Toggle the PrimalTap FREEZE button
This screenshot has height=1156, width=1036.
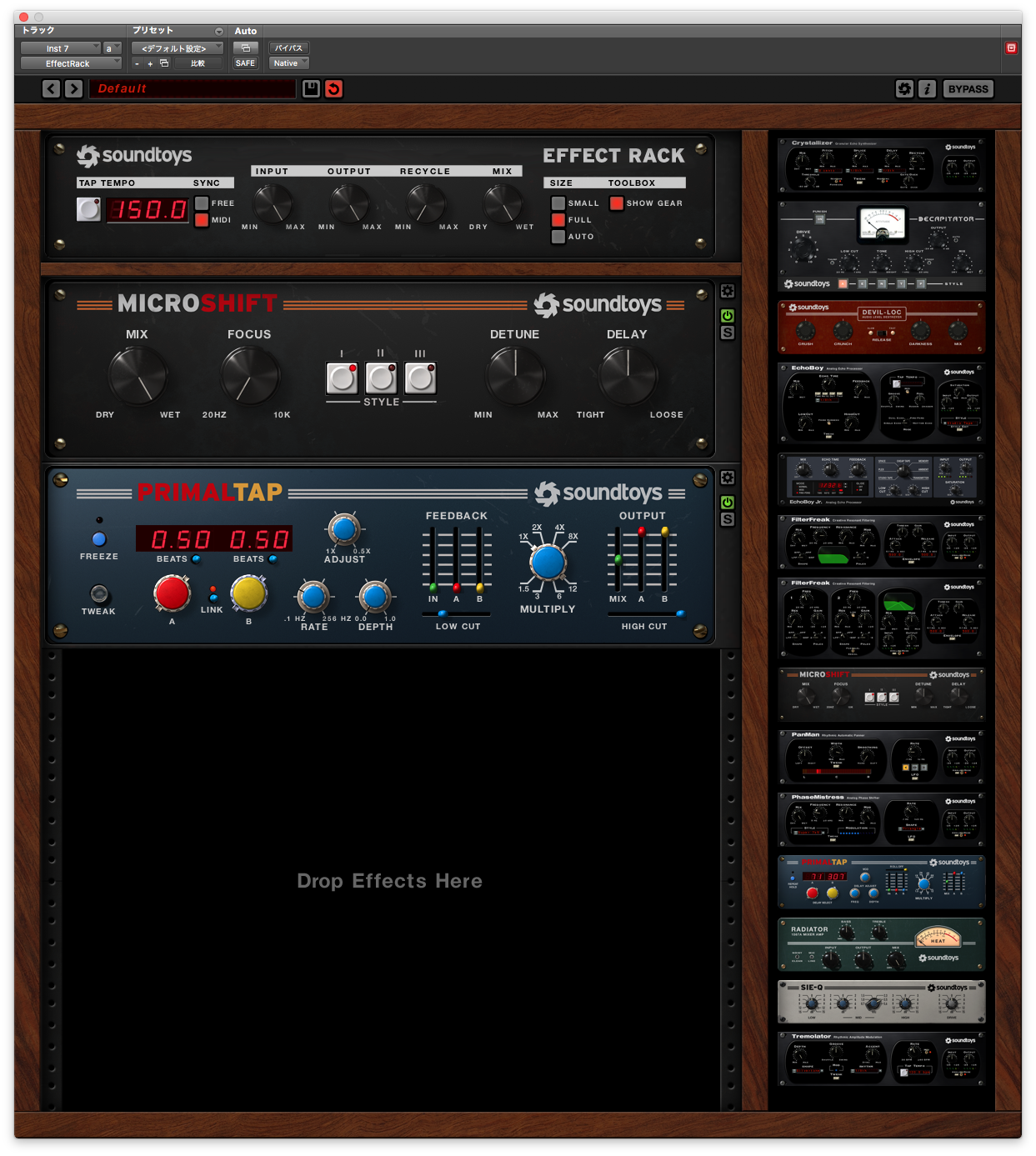[x=99, y=539]
